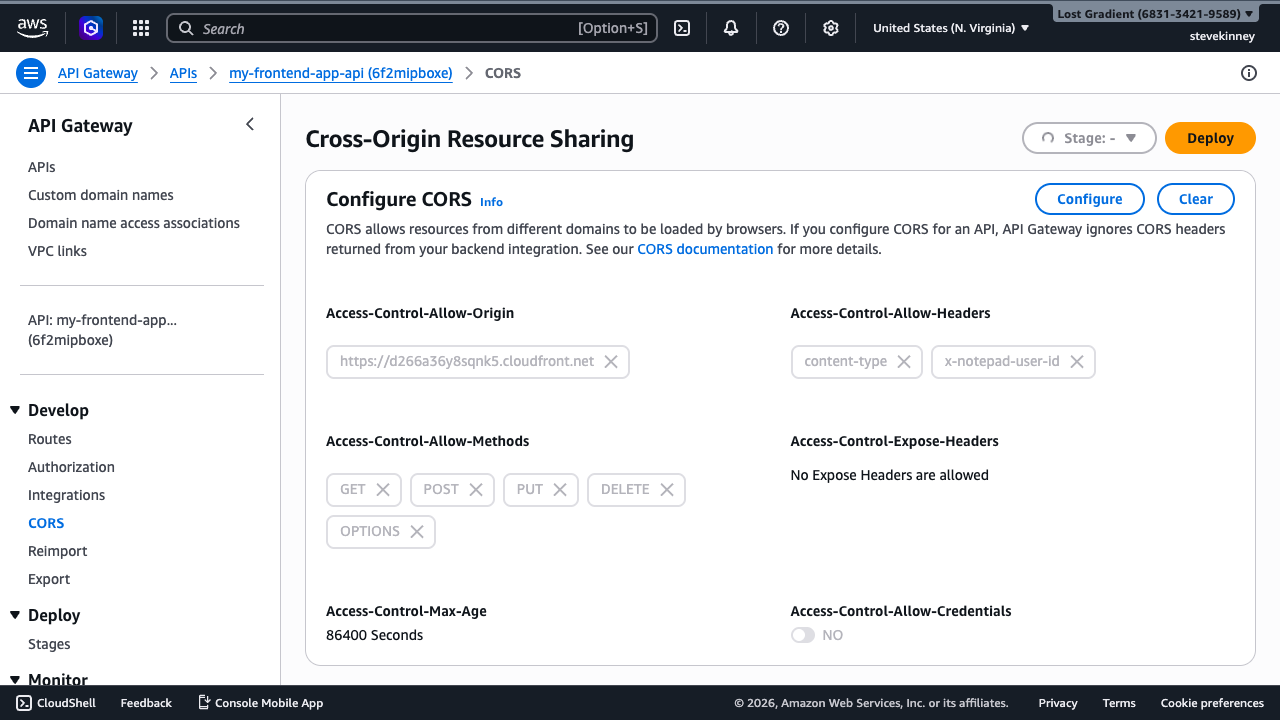Open the settings gear icon

click(830, 28)
